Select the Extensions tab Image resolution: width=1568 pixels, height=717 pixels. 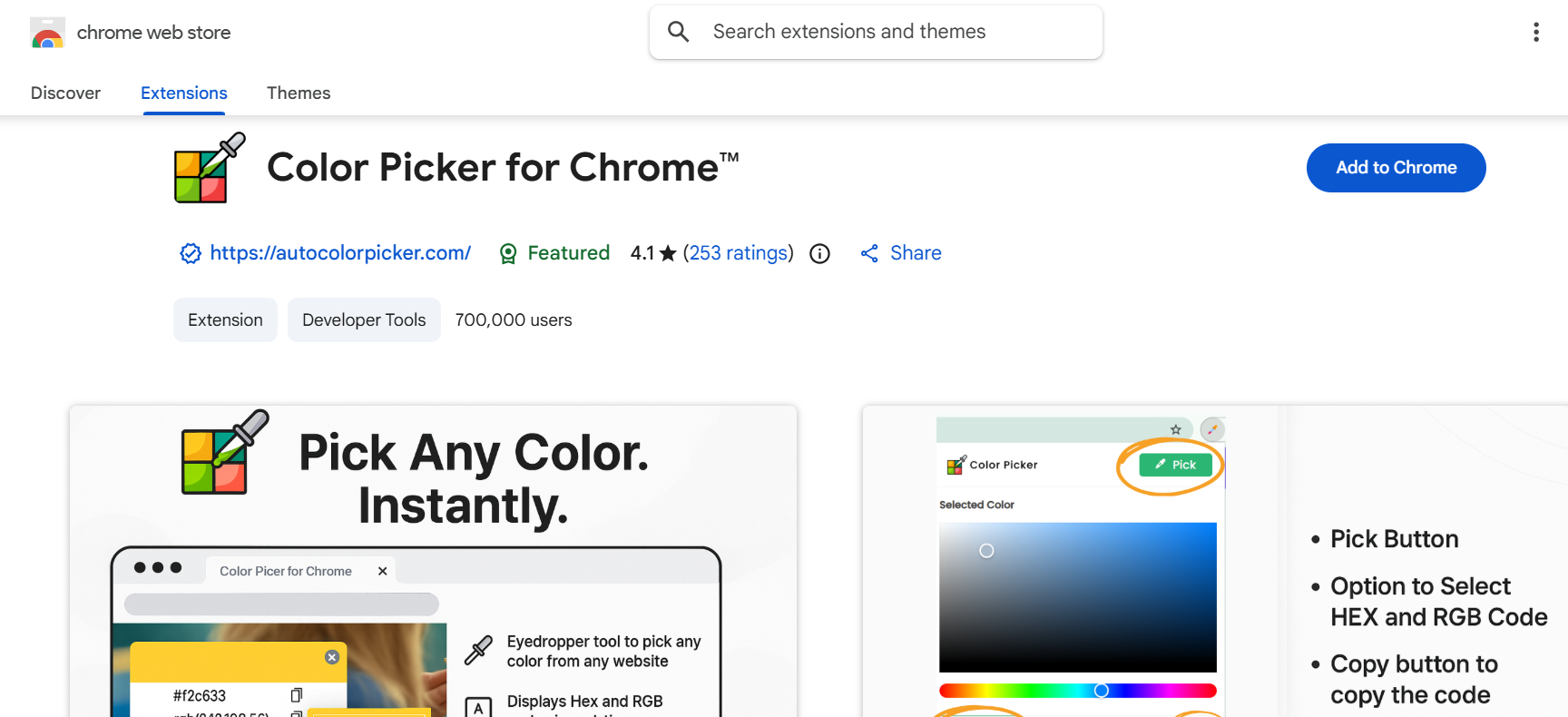coord(184,93)
